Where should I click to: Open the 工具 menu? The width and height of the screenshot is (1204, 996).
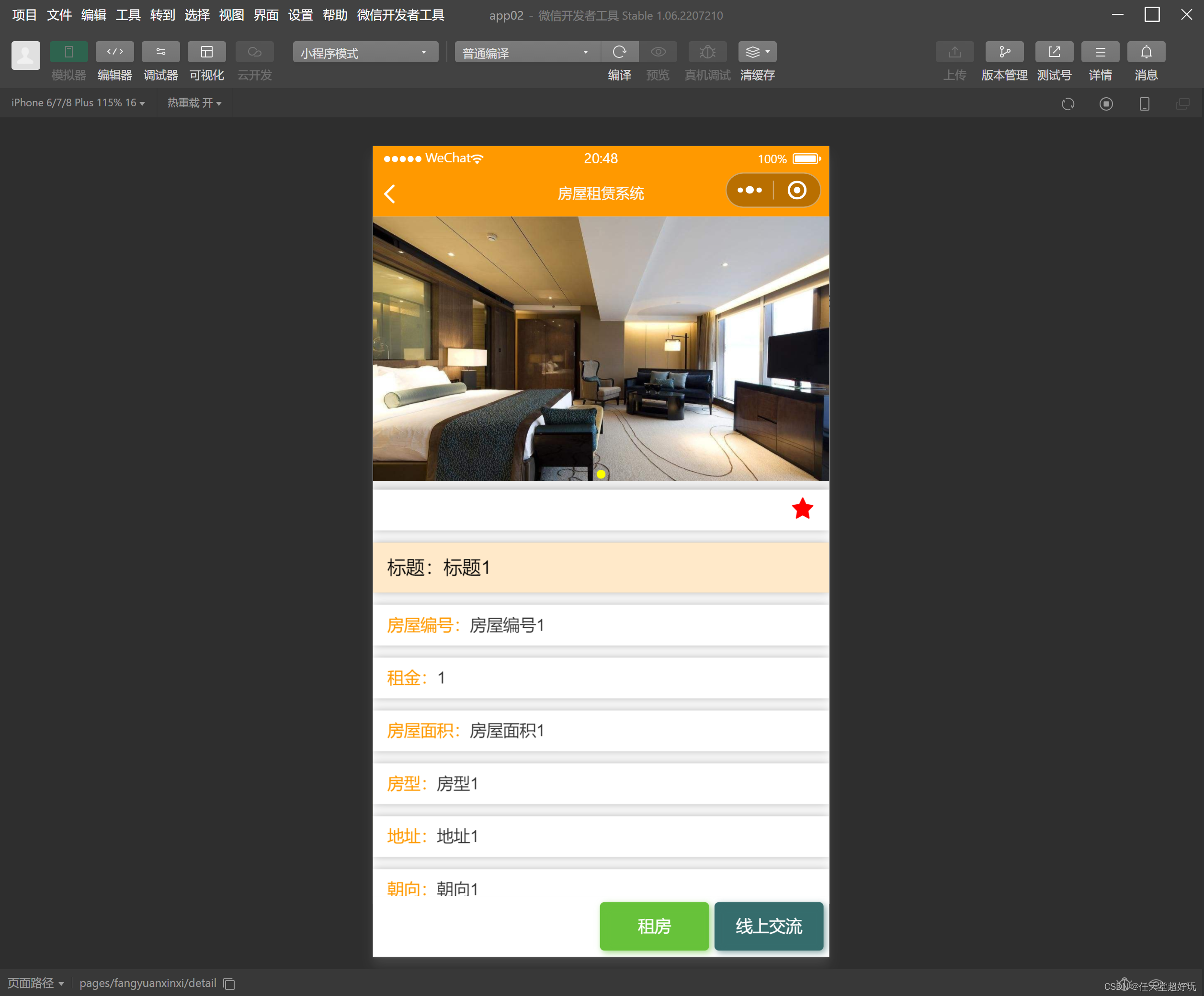point(128,15)
